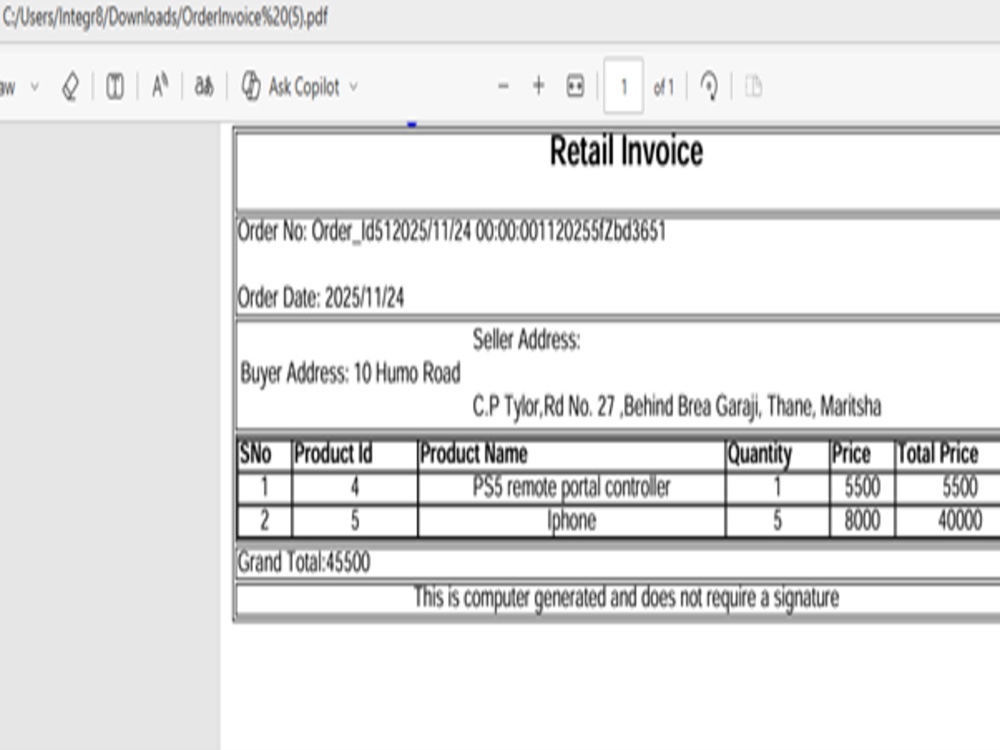Click the price '8000' cell
The height and width of the screenshot is (750, 1000).
(862, 520)
